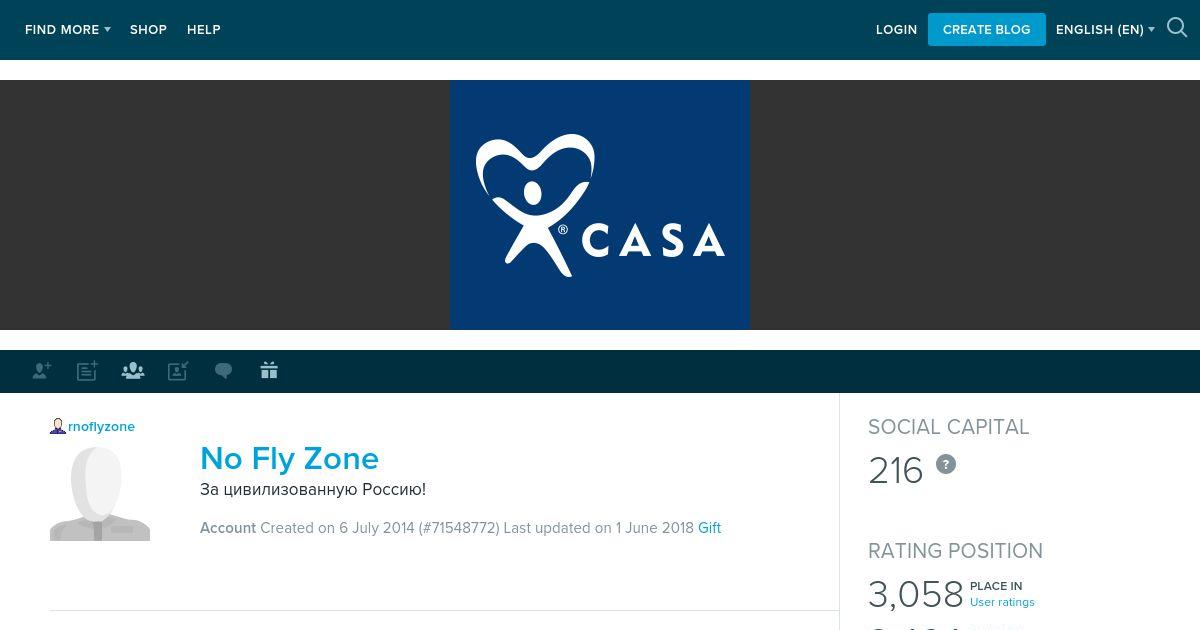Screen dimensions: 1200x630
Task: Click the CASA banner image
Action: point(600,205)
